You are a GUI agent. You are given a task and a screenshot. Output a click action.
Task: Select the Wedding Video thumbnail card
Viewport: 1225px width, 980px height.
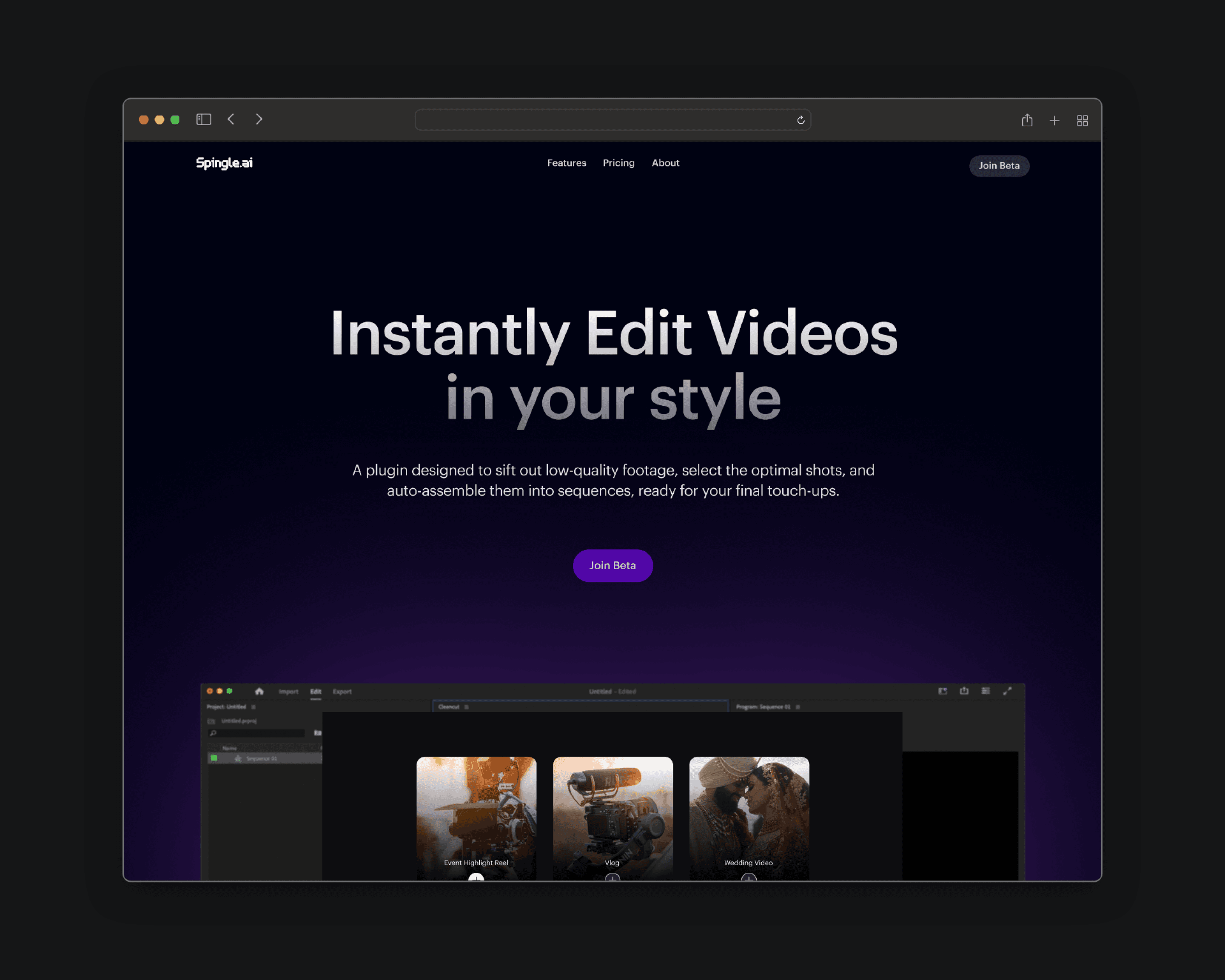tap(749, 818)
